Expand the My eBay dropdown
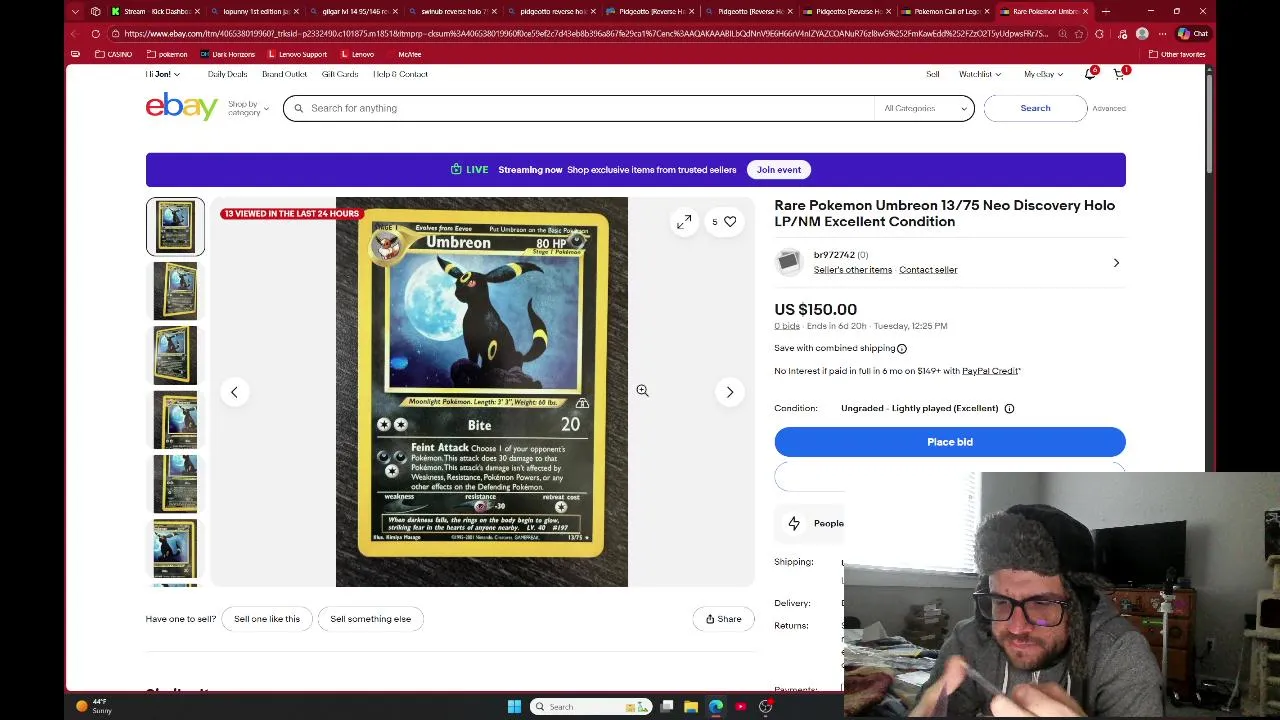Viewport: 1280px width, 720px height. 1042,74
